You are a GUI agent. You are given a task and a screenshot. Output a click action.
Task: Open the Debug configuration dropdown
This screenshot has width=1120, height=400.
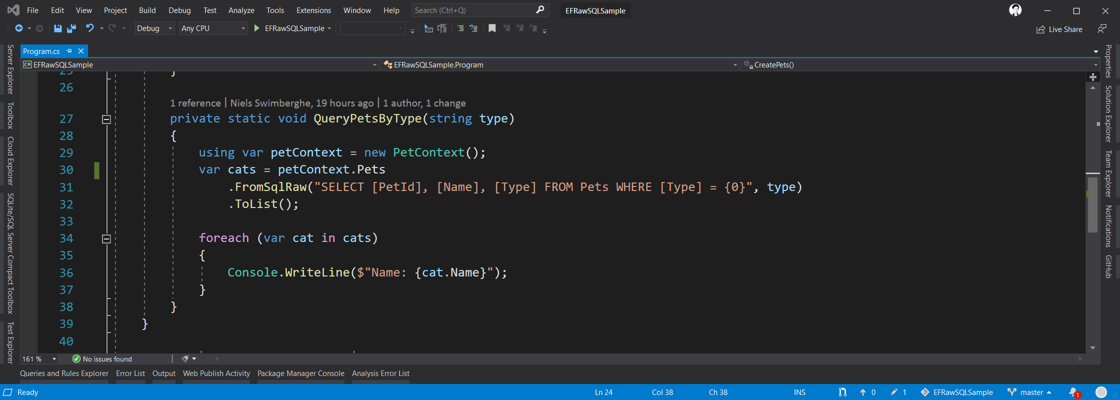point(154,29)
